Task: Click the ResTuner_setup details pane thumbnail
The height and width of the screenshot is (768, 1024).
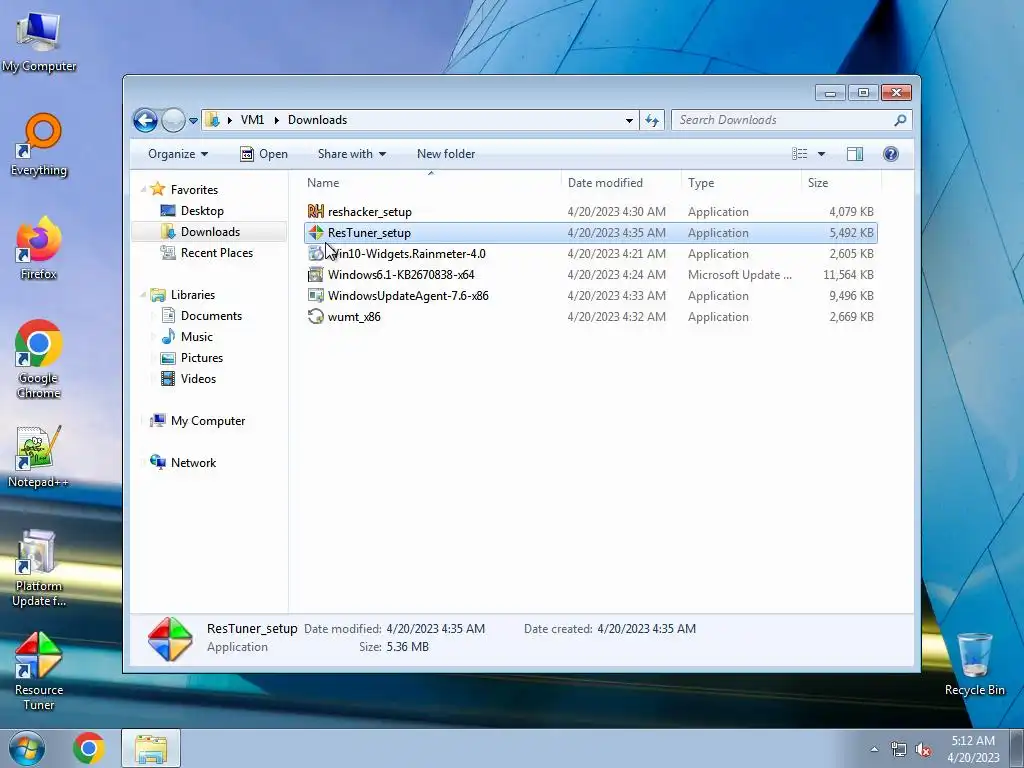Action: 170,639
